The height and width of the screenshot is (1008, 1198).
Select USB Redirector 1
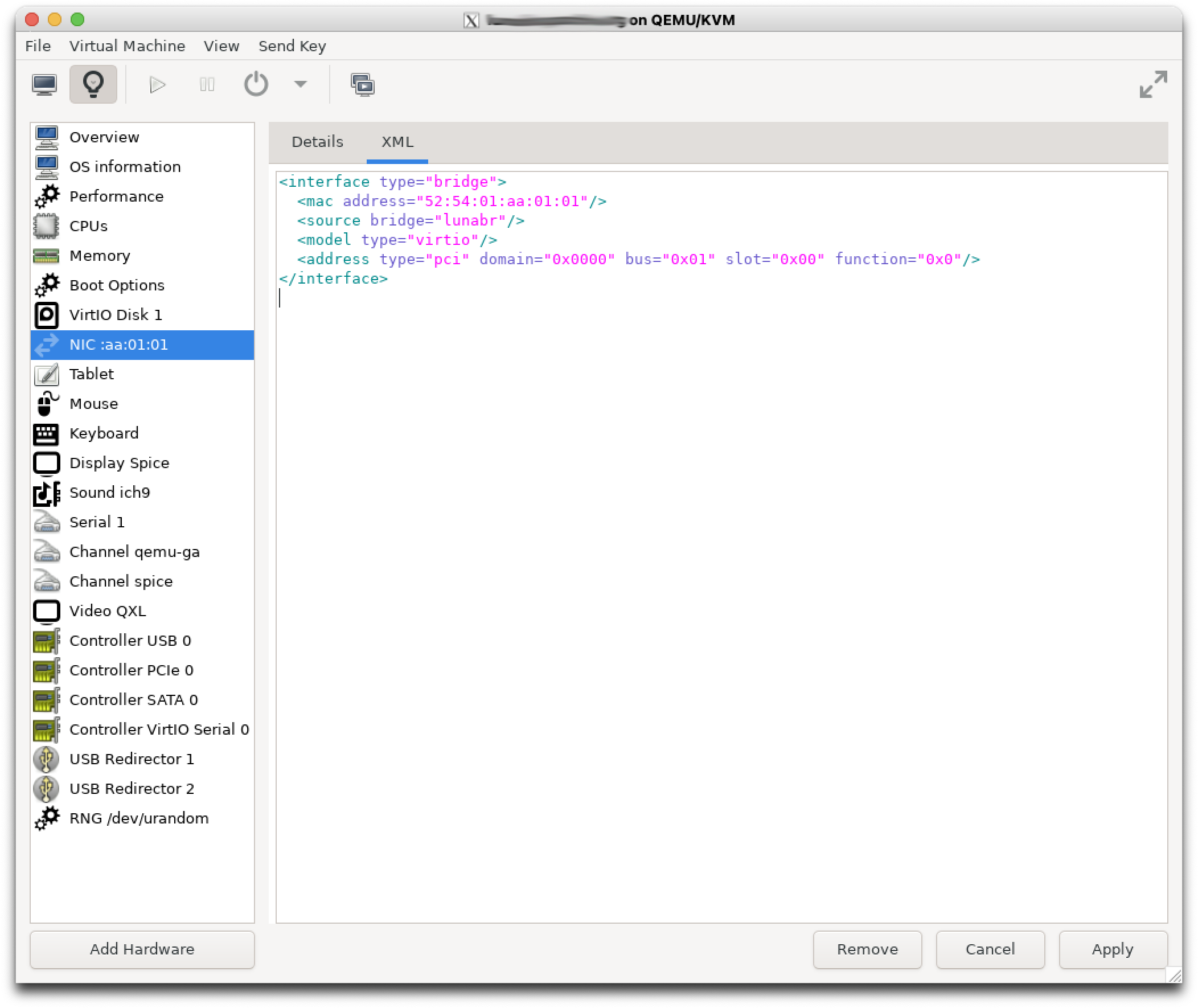[143, 760]
